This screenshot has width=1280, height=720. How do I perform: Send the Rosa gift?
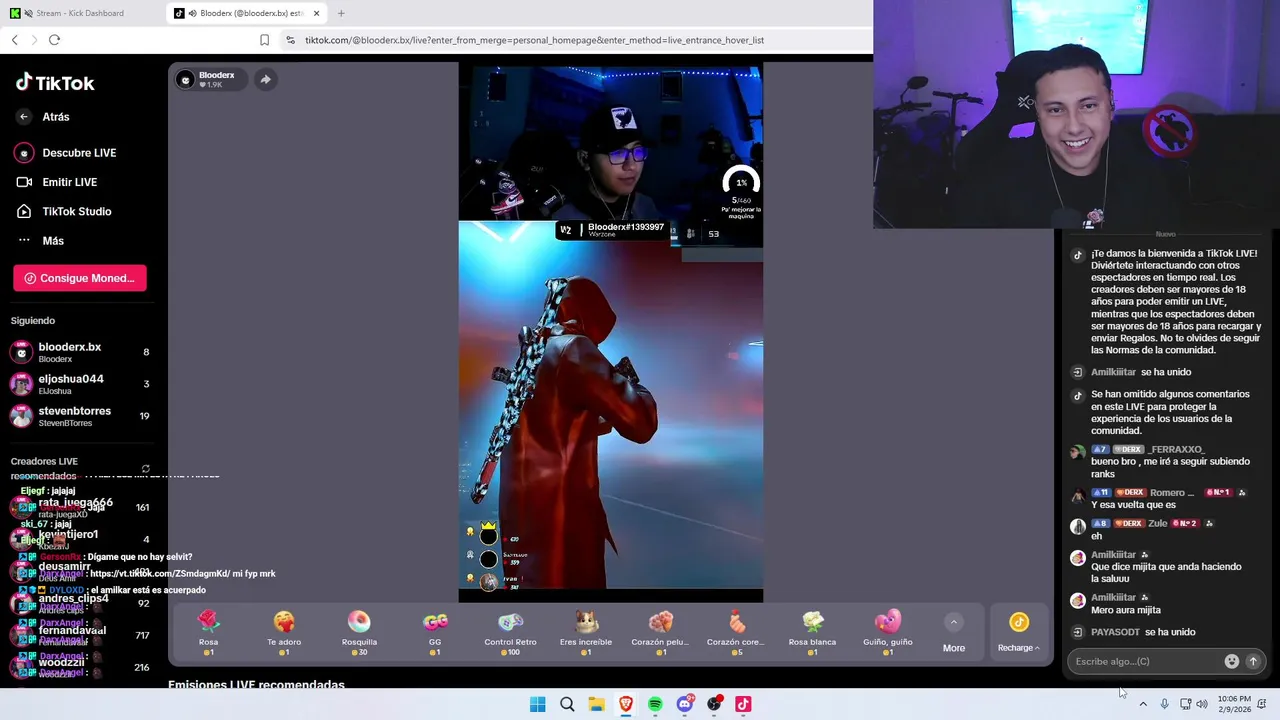(208, 632)
